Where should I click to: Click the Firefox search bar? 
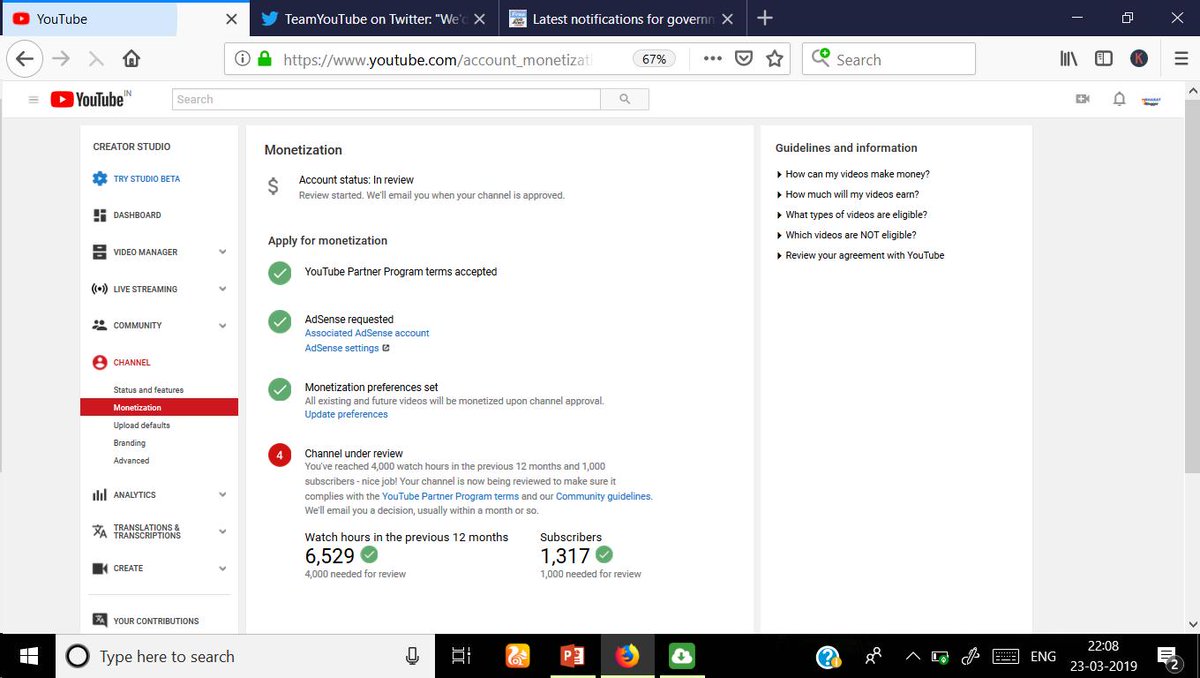[x=889, y=59]
